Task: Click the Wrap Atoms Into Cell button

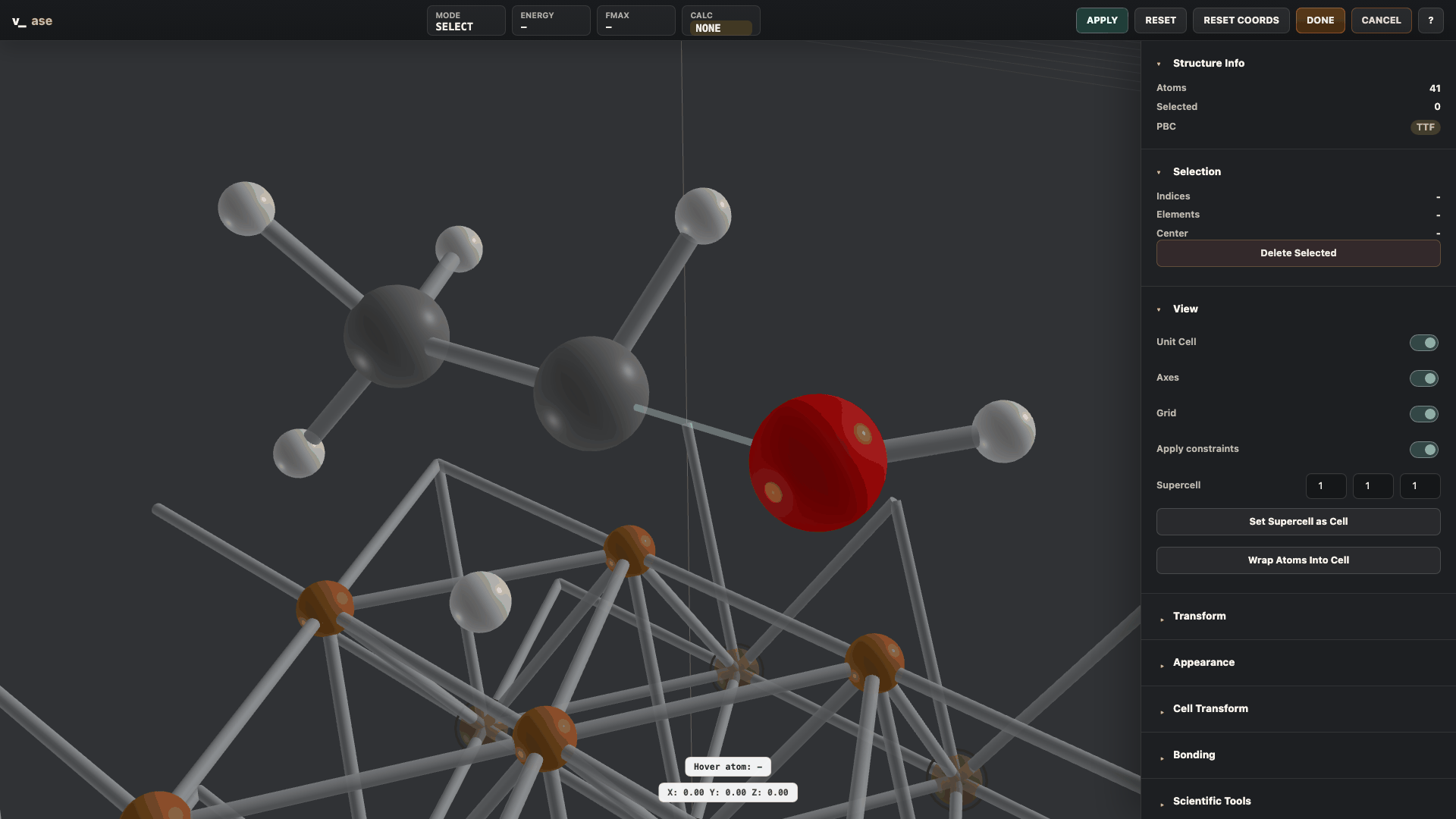Action: coord(1298,560)
